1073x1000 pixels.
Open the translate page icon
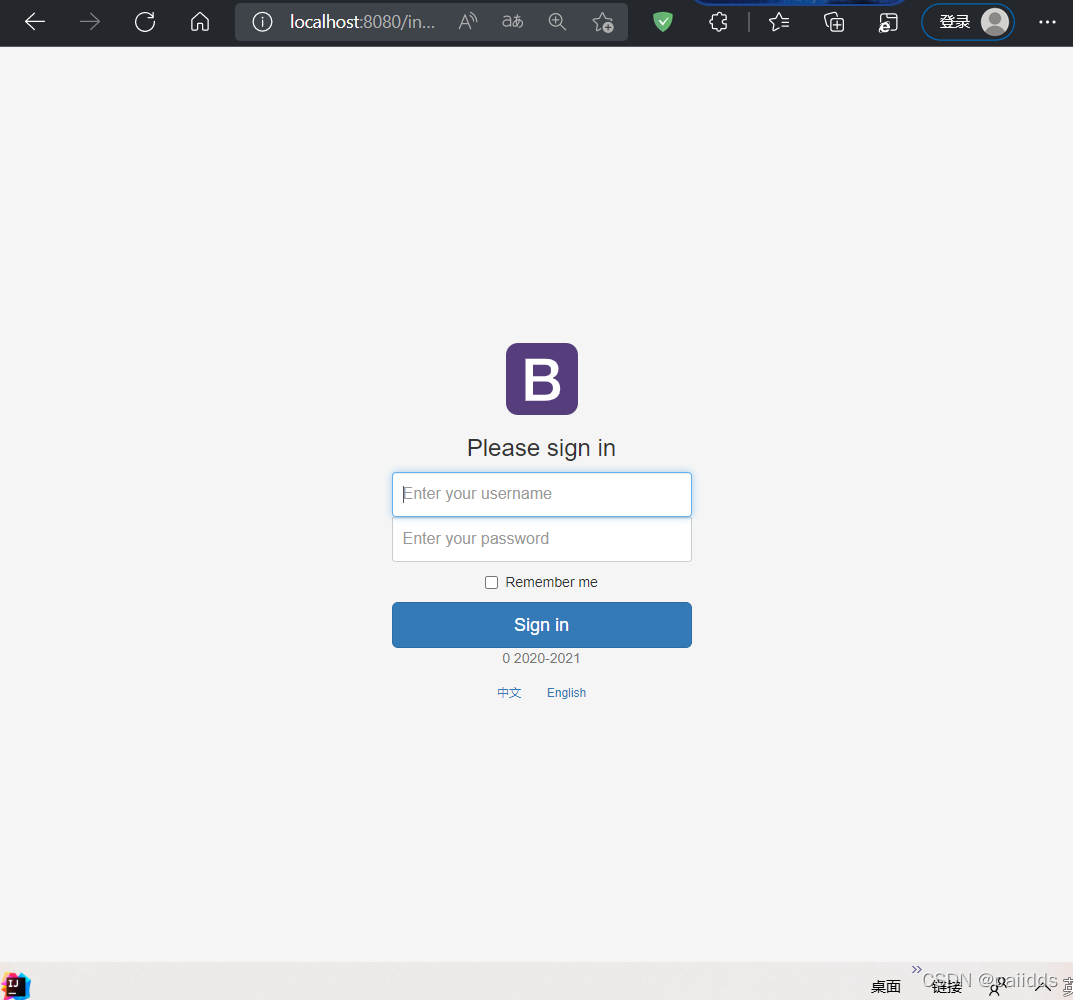click(513, 22)
